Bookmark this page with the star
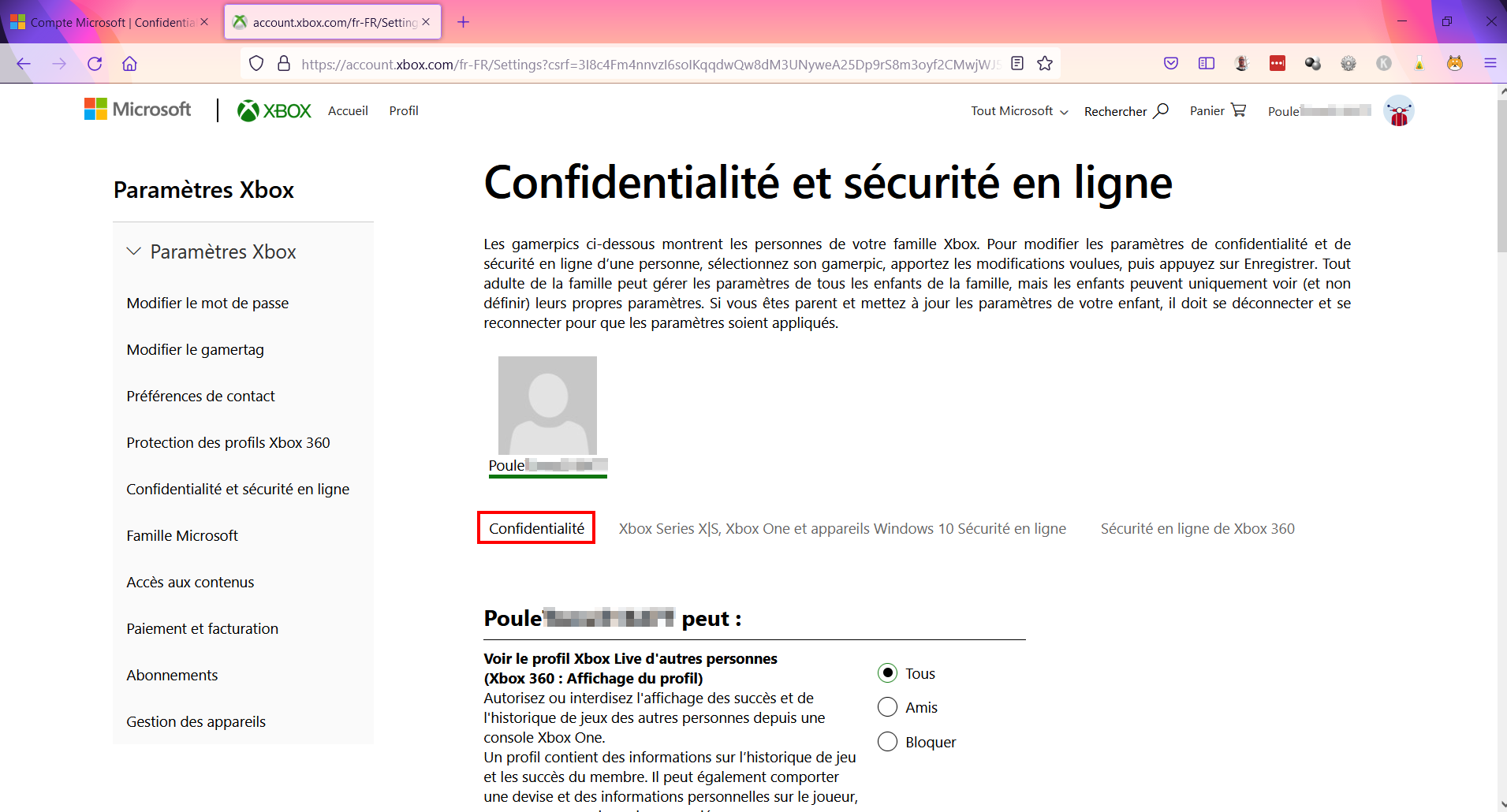1507x812 pixels. click(x=1045, y=64)
